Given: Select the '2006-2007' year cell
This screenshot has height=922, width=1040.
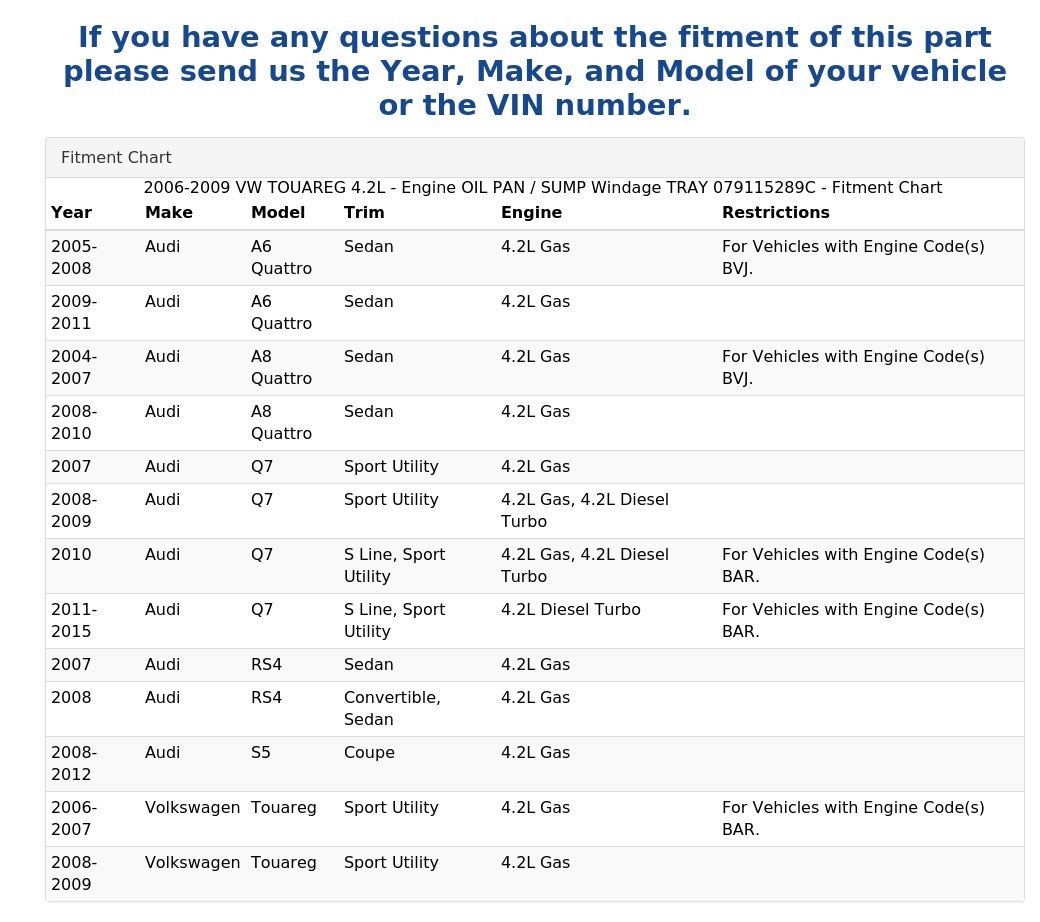Looking at the screenshot, I should 74,819.
